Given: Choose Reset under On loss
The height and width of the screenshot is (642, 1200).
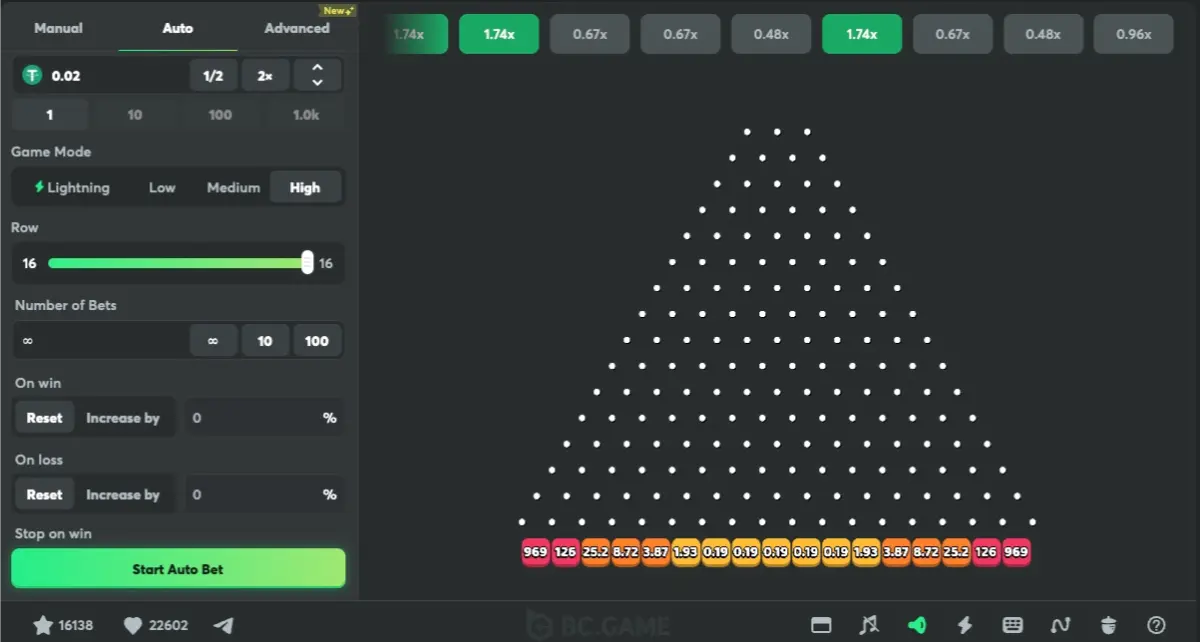Looking at the screenshot, I should pos(44,494).
